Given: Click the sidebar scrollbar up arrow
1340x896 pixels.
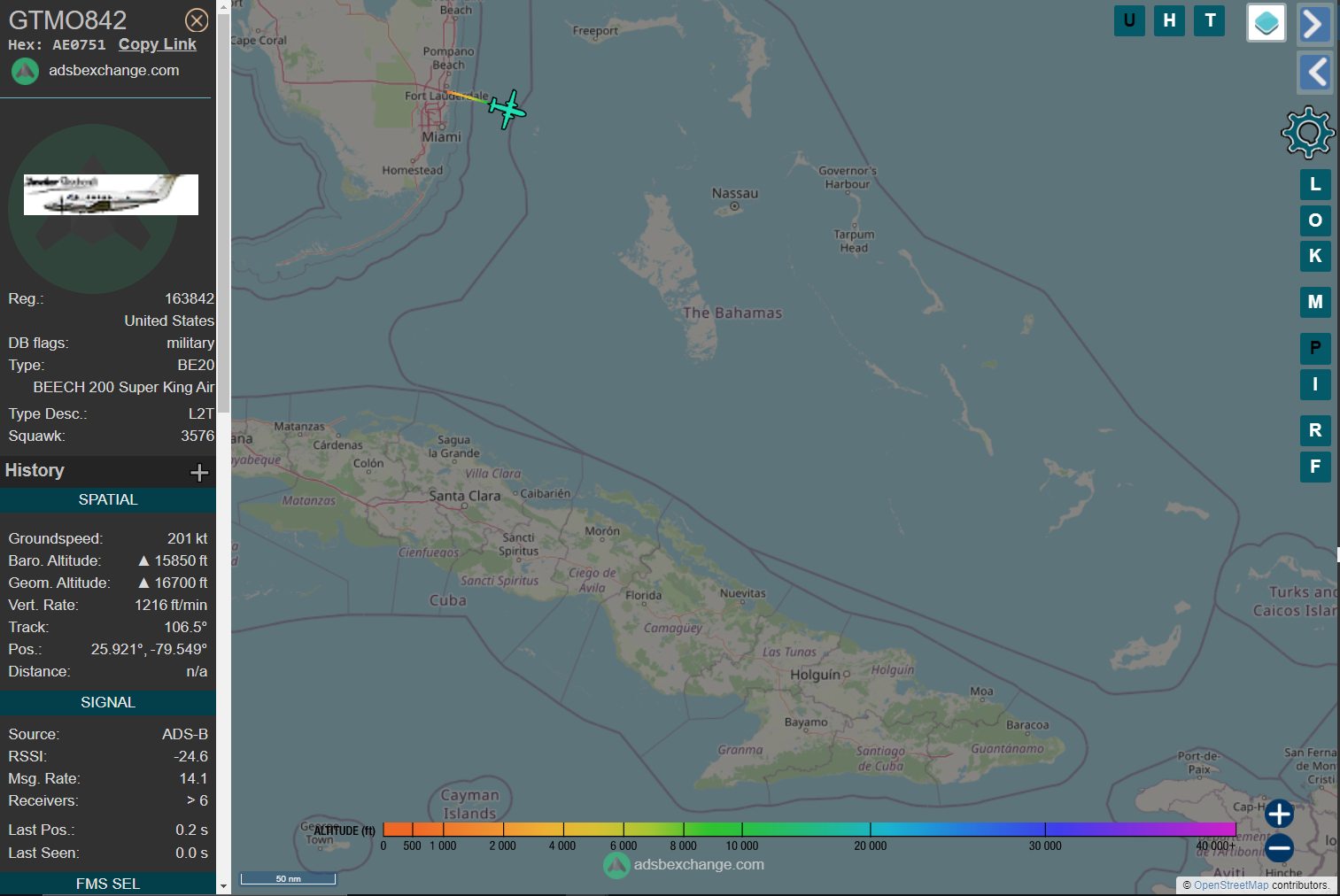Looking at the screenshot, I should 223,6.
